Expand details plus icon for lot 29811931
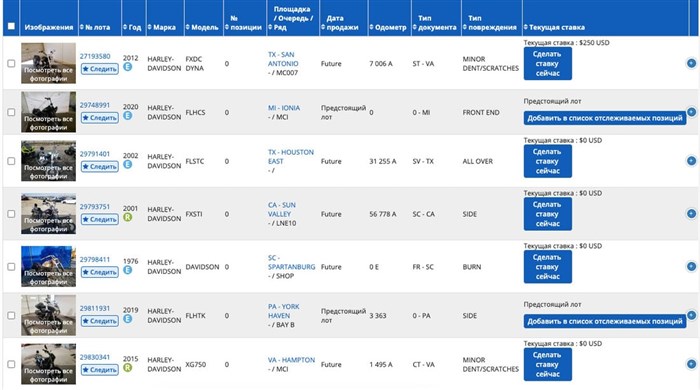Image resolution: width=700 pixels, height=390 pixels. pos(691,315)
